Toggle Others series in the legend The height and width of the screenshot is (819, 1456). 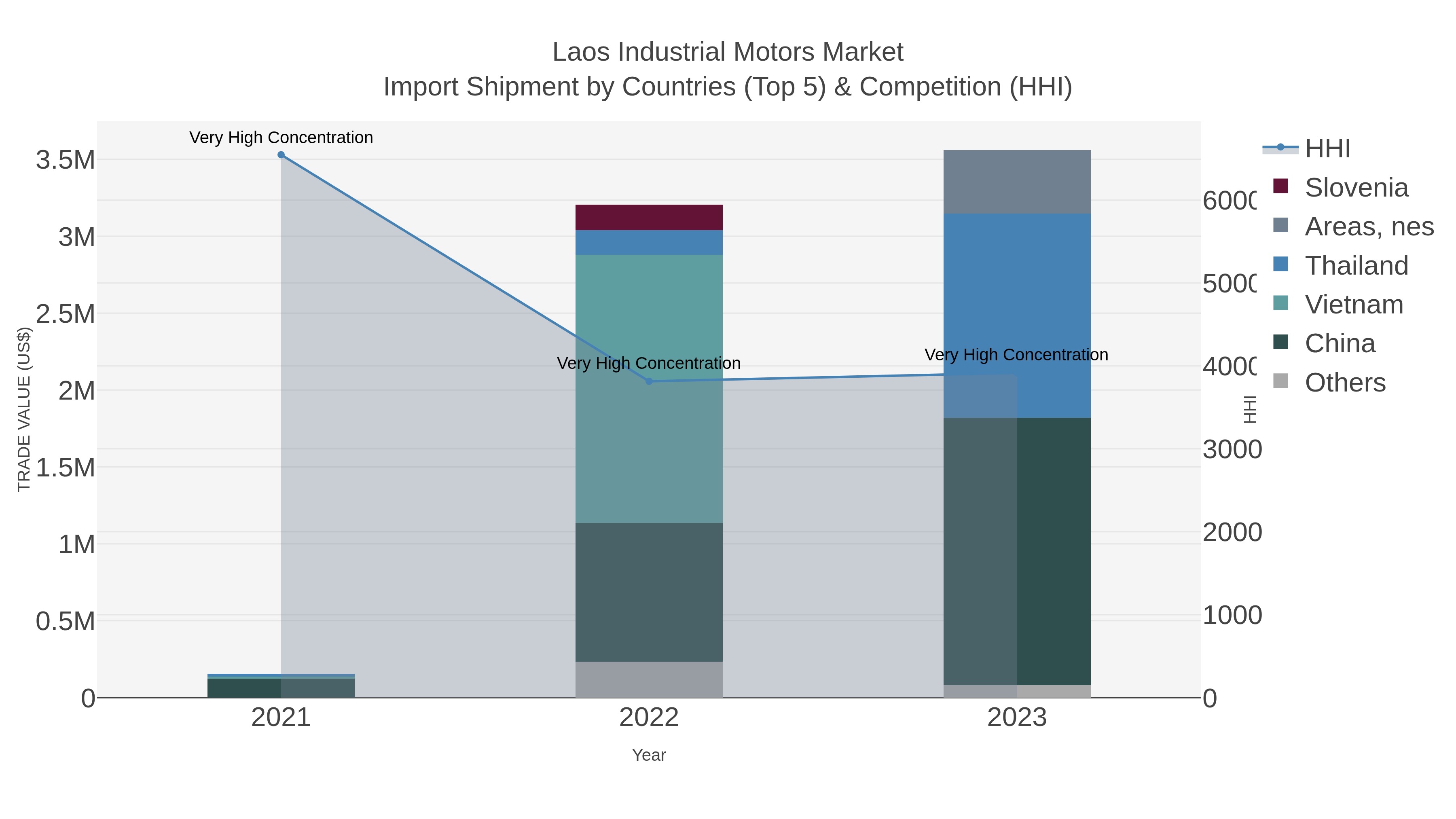(x=1329, y=383)
